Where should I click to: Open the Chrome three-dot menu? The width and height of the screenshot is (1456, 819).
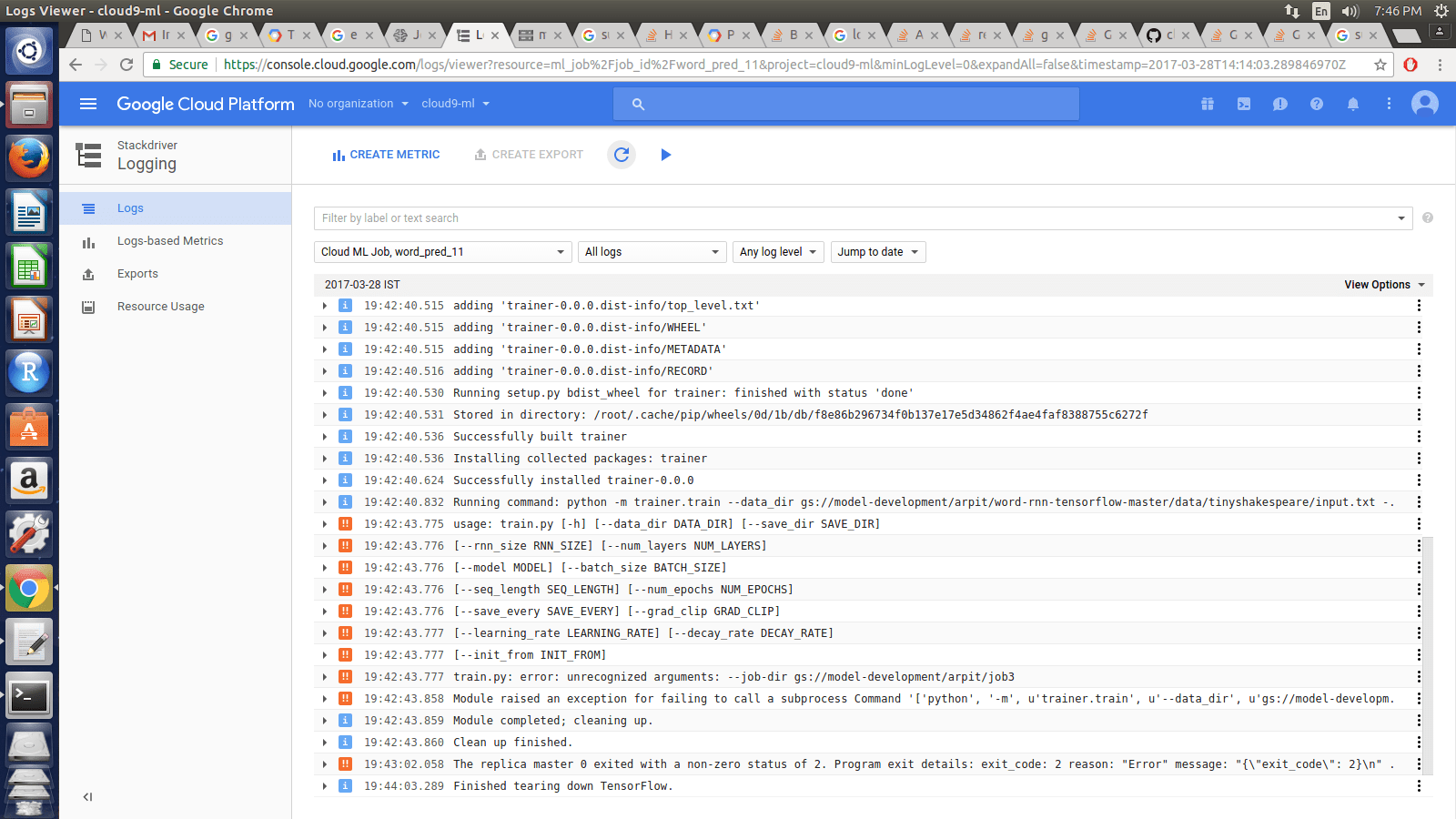click(x=1440, y=65)
